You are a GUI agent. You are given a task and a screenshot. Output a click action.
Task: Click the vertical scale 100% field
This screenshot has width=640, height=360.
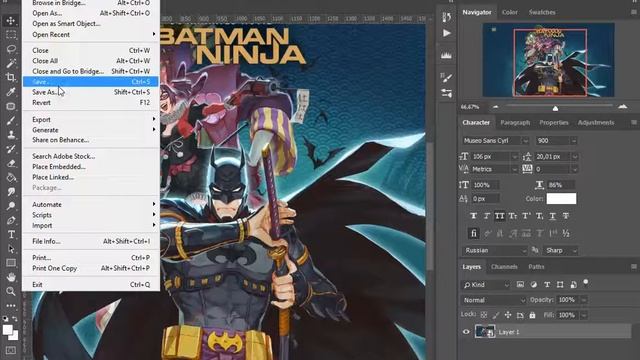[485, 185]
